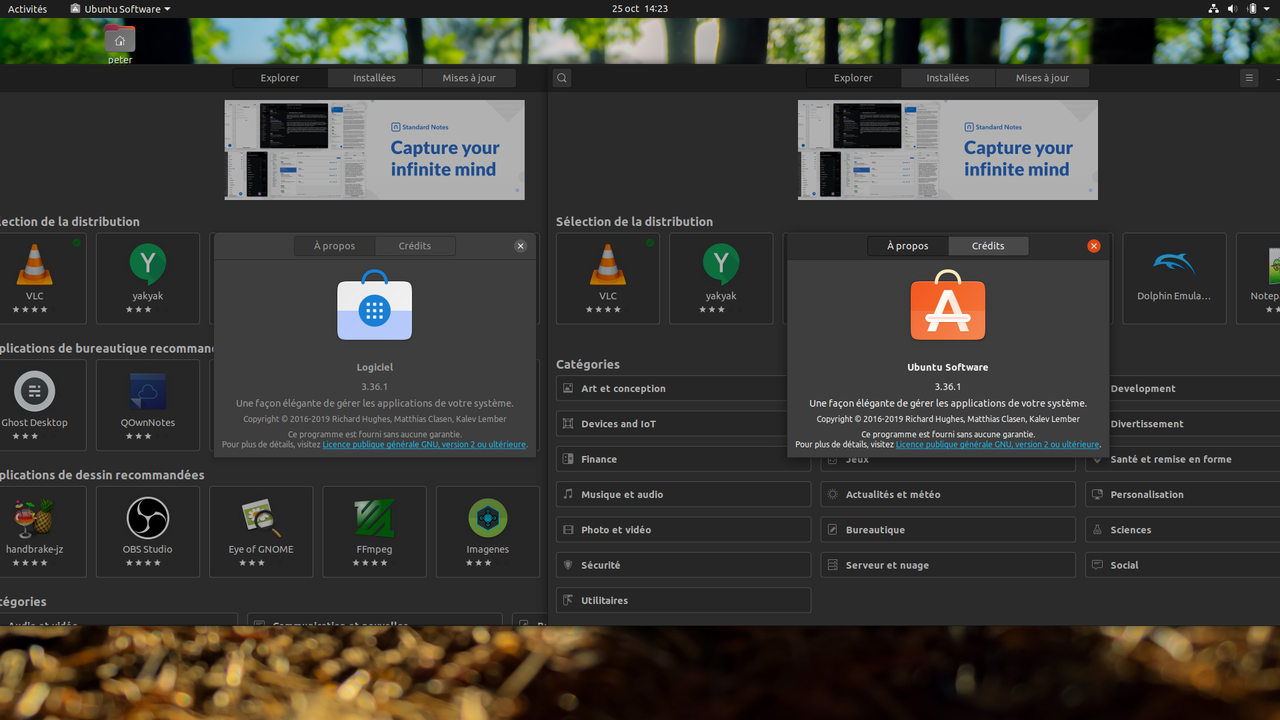Open the Serveur et nuage category
Image resolution: width=1280 pixels, height=720 pixels.
click(948, 565)
